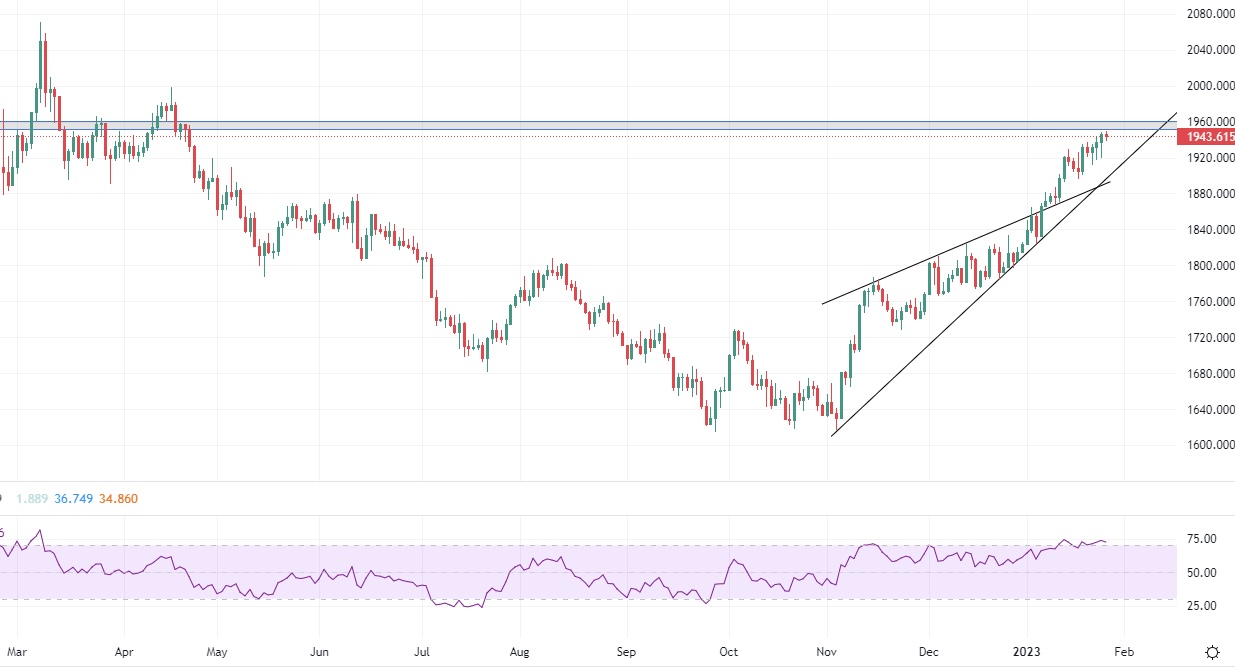The image size is (1235, 668).
Task: Open chart settings via gear icon
Action: click(1212, 653)
